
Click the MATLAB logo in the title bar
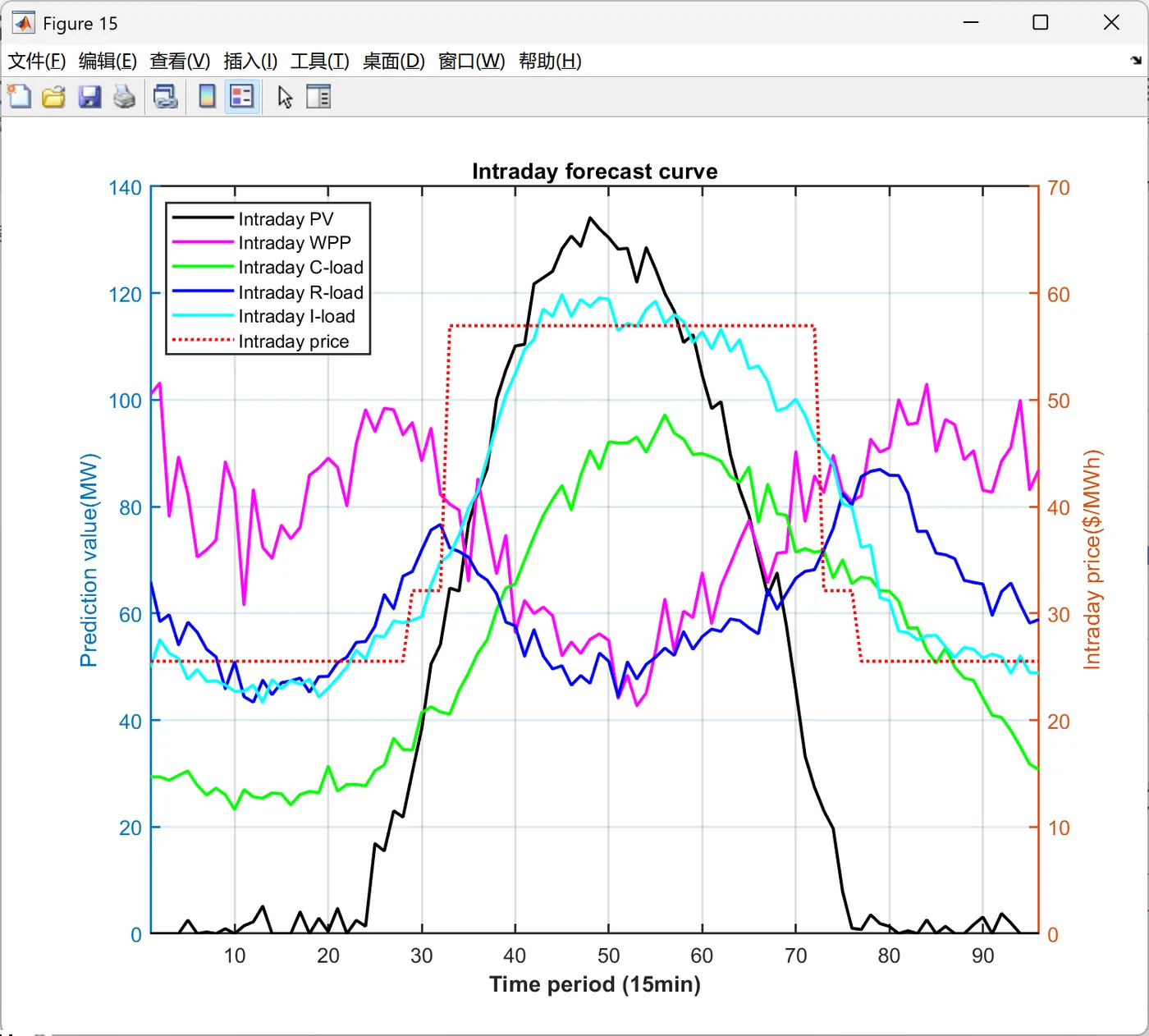23,23
